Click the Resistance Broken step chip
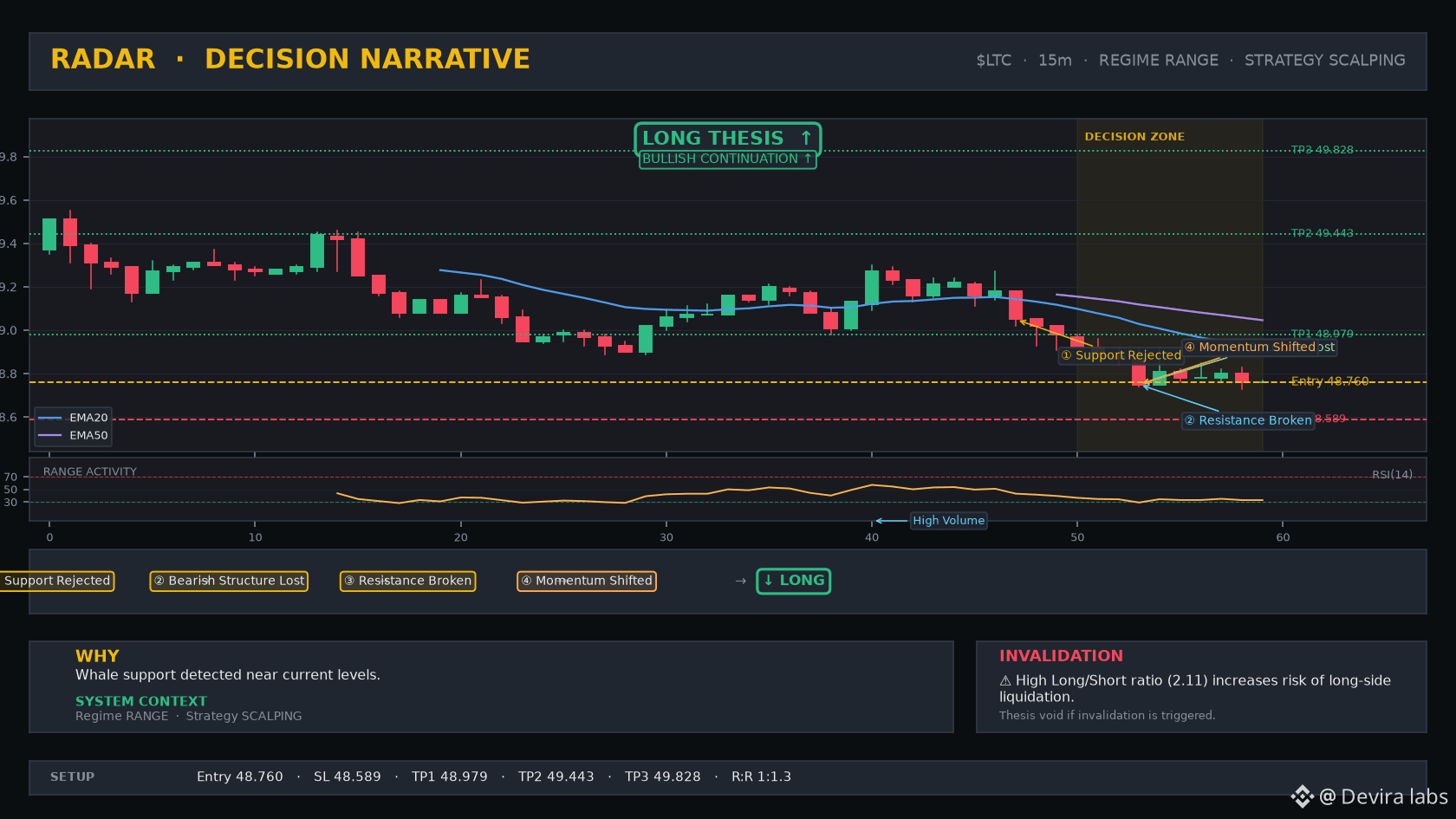Viewport: 1456px width, 819px height. [407, 581]
